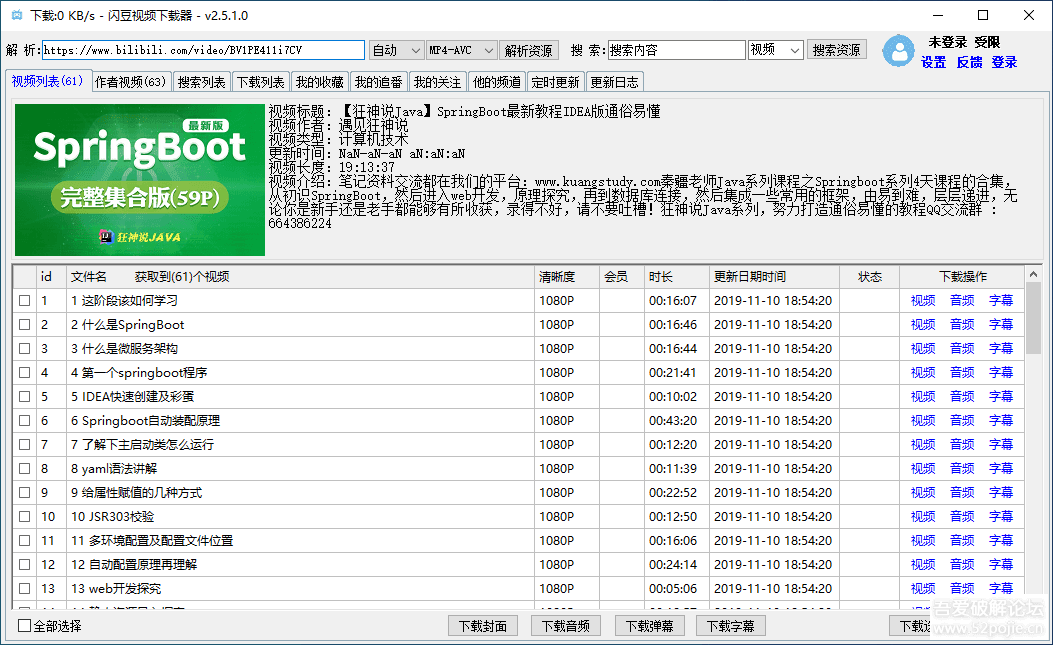Screen dimensions: 1053x645
Task: Click the 解析资源 button
Action: pyautogui.click(x=529, y=50)
